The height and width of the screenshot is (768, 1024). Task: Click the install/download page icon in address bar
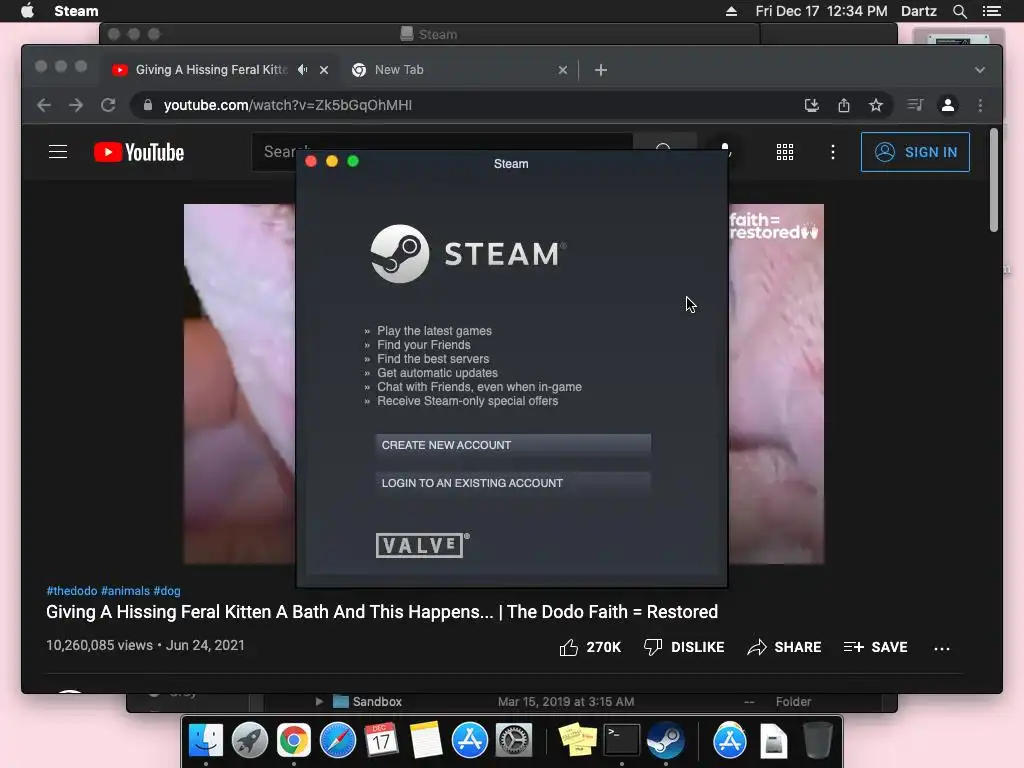click(x=811, y=105)
